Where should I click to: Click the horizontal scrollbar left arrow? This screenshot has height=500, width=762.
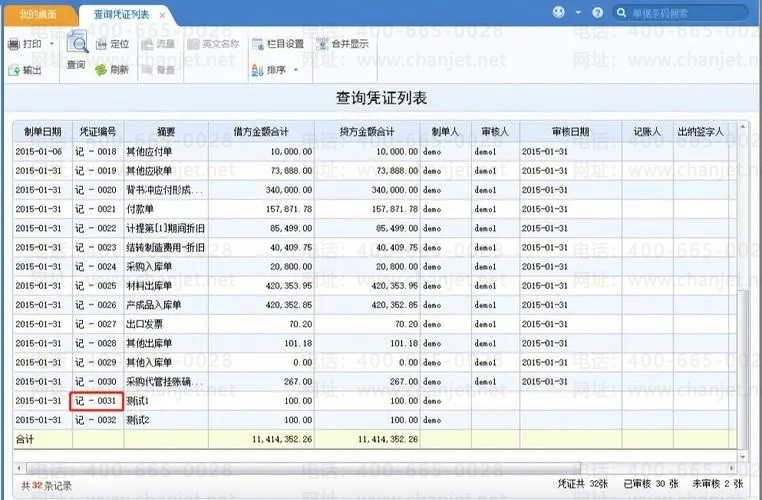(x=19, y=468)
